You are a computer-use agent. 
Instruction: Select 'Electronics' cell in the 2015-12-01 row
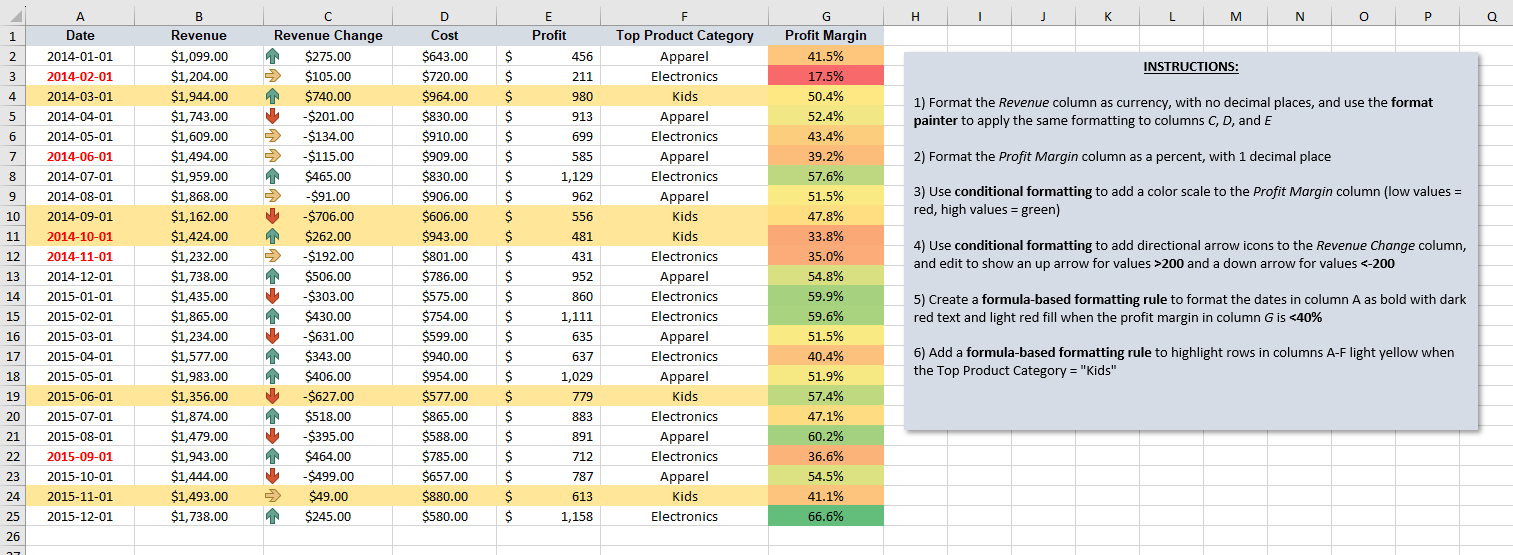point(685,517)
